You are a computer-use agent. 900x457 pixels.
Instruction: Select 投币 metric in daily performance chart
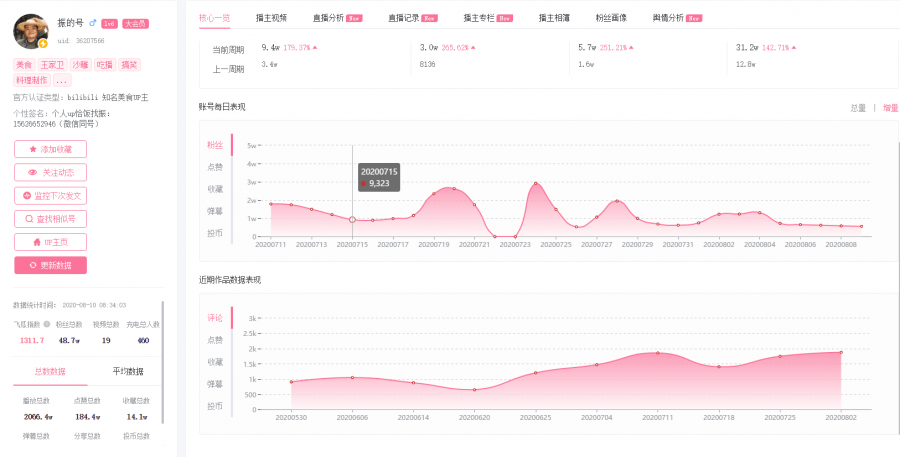pyautogui.click(x=215, y=233)
